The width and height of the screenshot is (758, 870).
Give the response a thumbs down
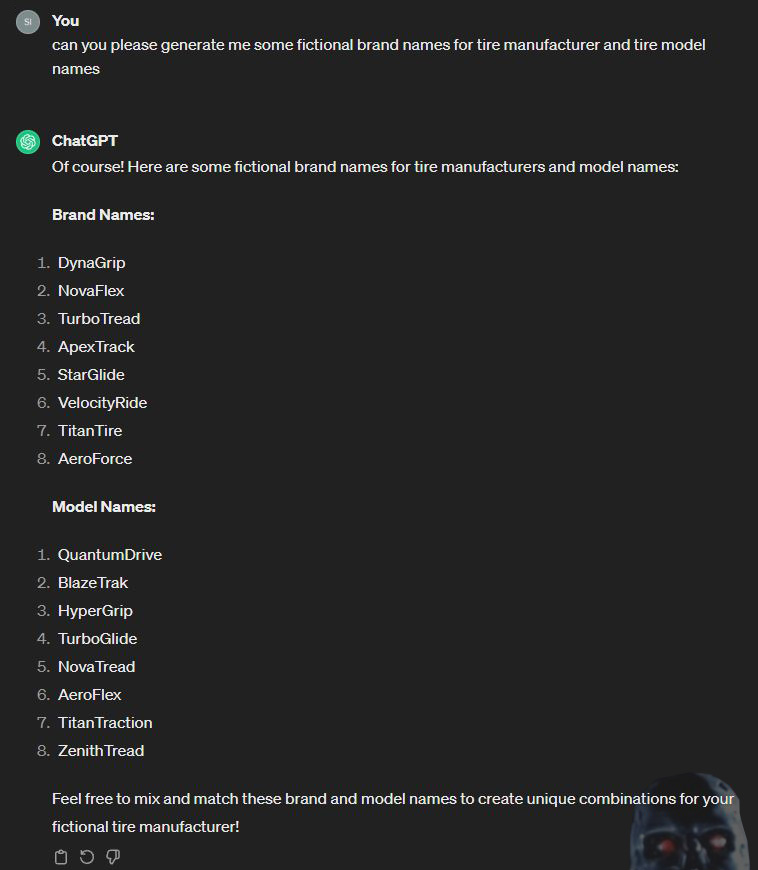[113, 857]
